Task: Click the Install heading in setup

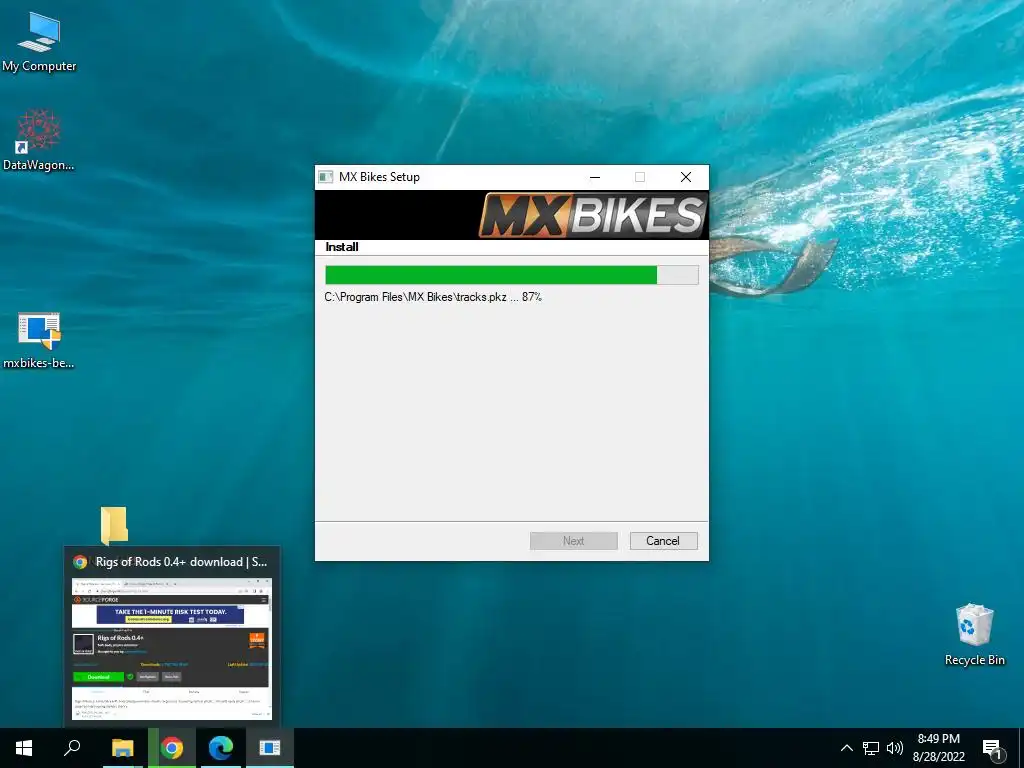Action: coord(342,247)
